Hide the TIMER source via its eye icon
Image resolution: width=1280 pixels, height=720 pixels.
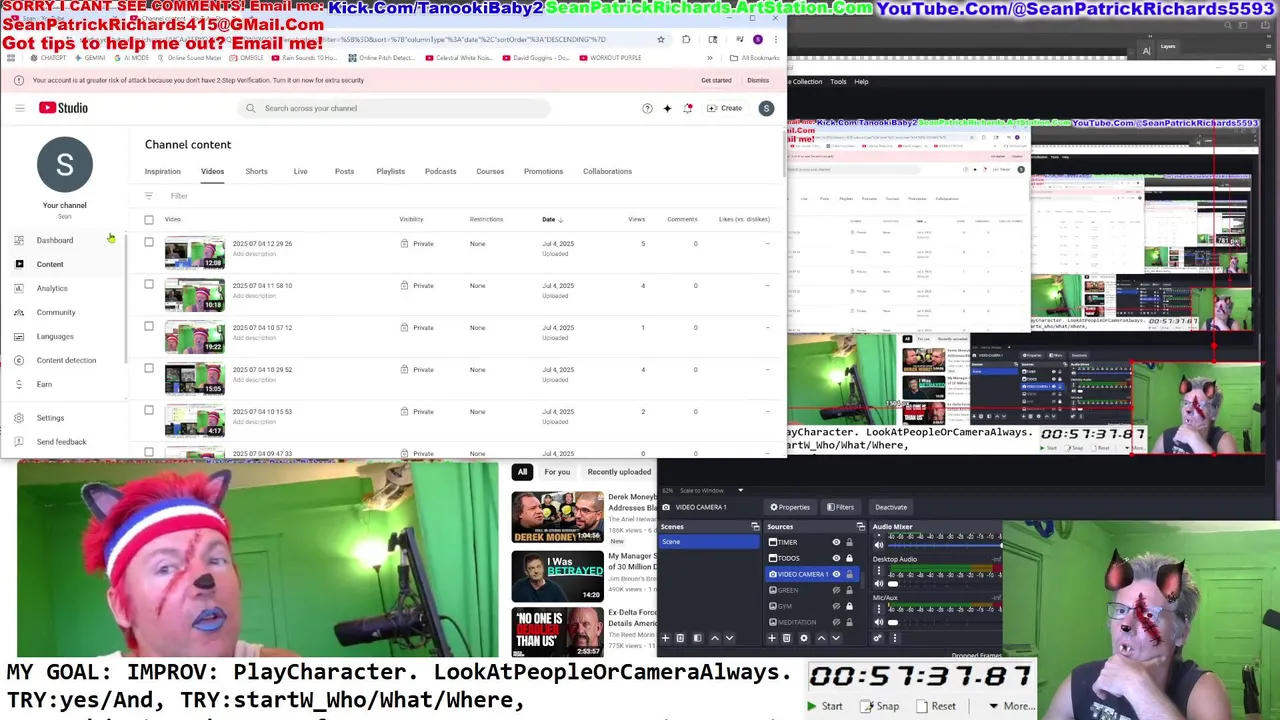coord(836,542)
